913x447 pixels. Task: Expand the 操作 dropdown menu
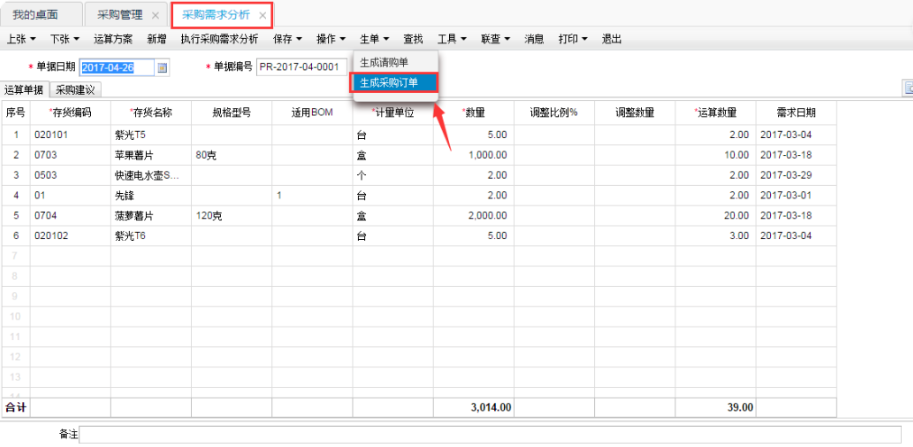tap(331, 39)
